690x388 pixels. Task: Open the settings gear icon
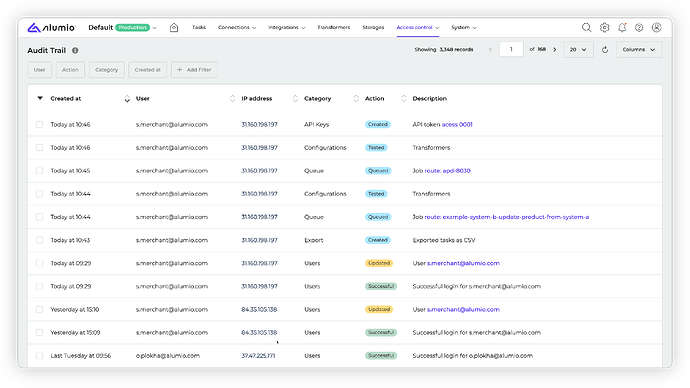click(x=604, y=28)
